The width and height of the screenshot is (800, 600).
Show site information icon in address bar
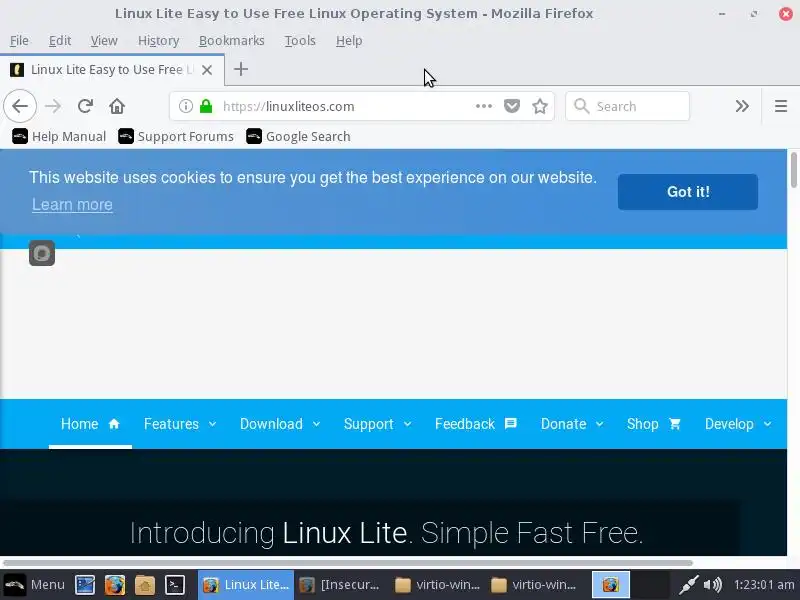click(x=186, y=106)
